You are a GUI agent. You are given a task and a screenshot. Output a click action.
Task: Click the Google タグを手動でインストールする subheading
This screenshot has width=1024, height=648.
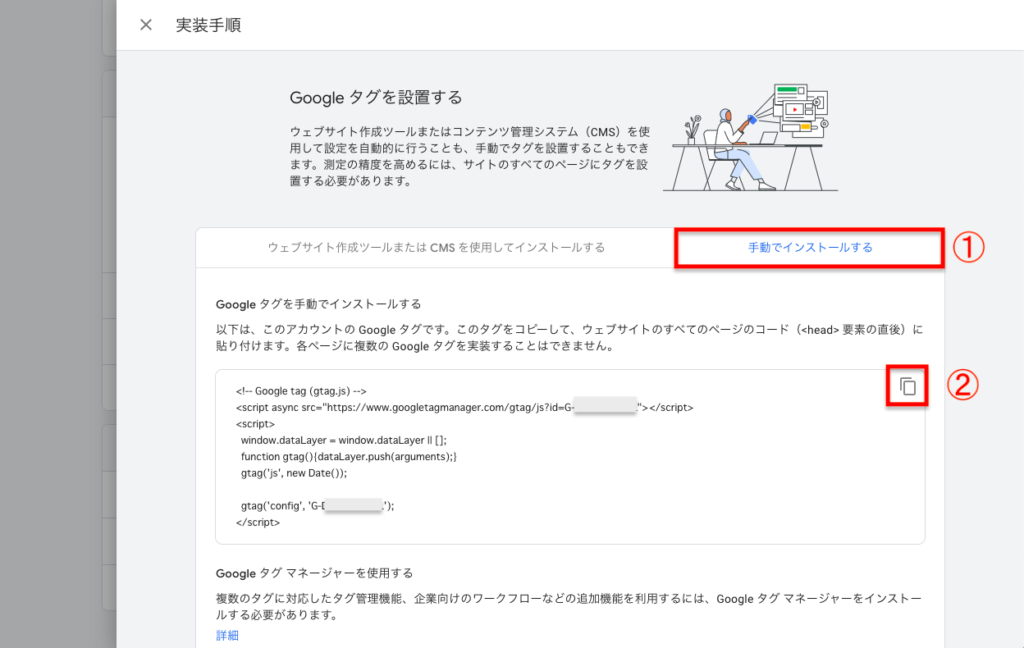point(318,304)
